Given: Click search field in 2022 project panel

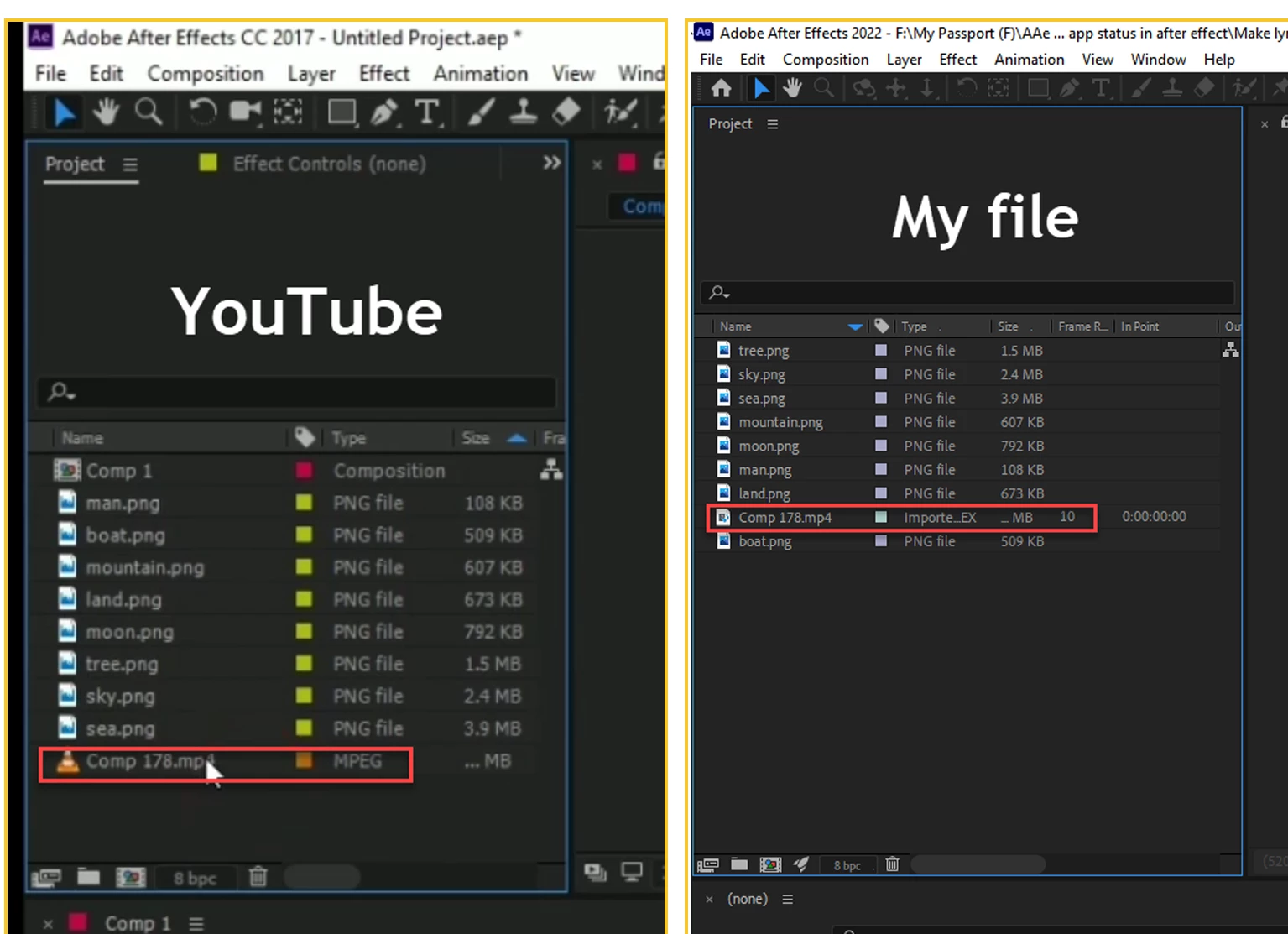Looking at the screenshot, I should pyautogui.click(x=967, y=292).
